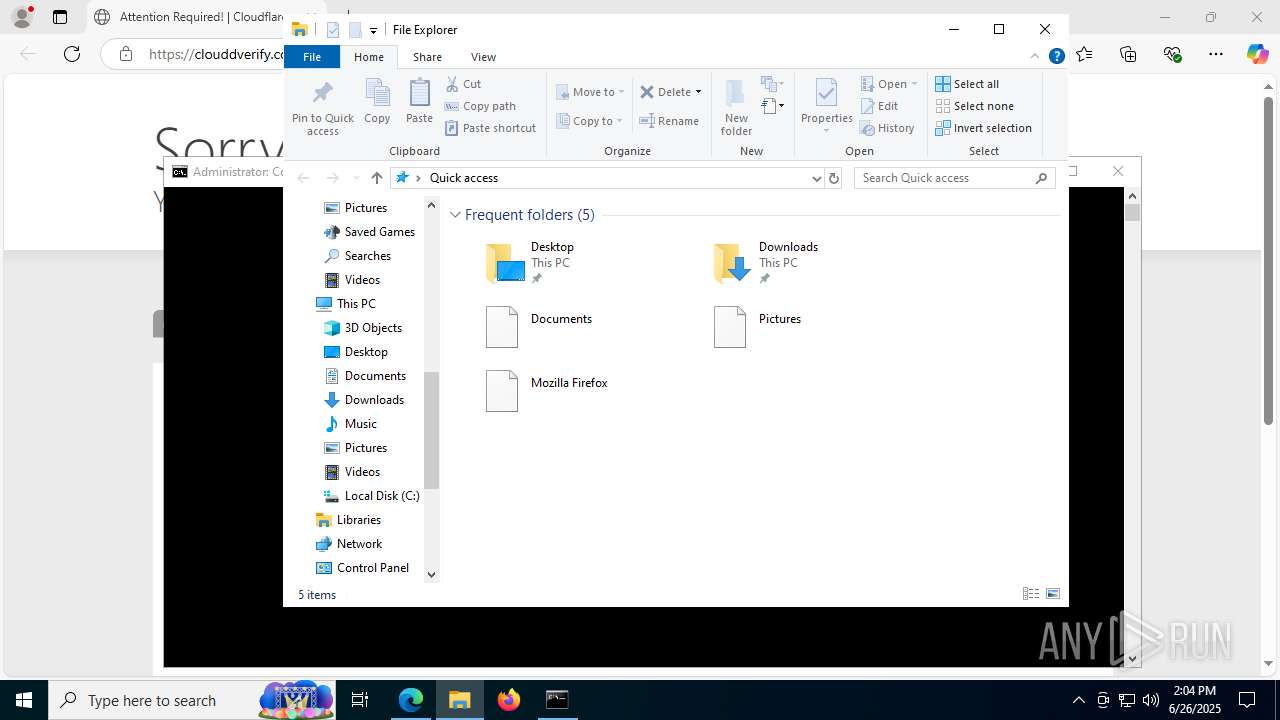1280x720 pixels.
Task: Collapse the Frequent folders group
Action: tap(455, 215)
